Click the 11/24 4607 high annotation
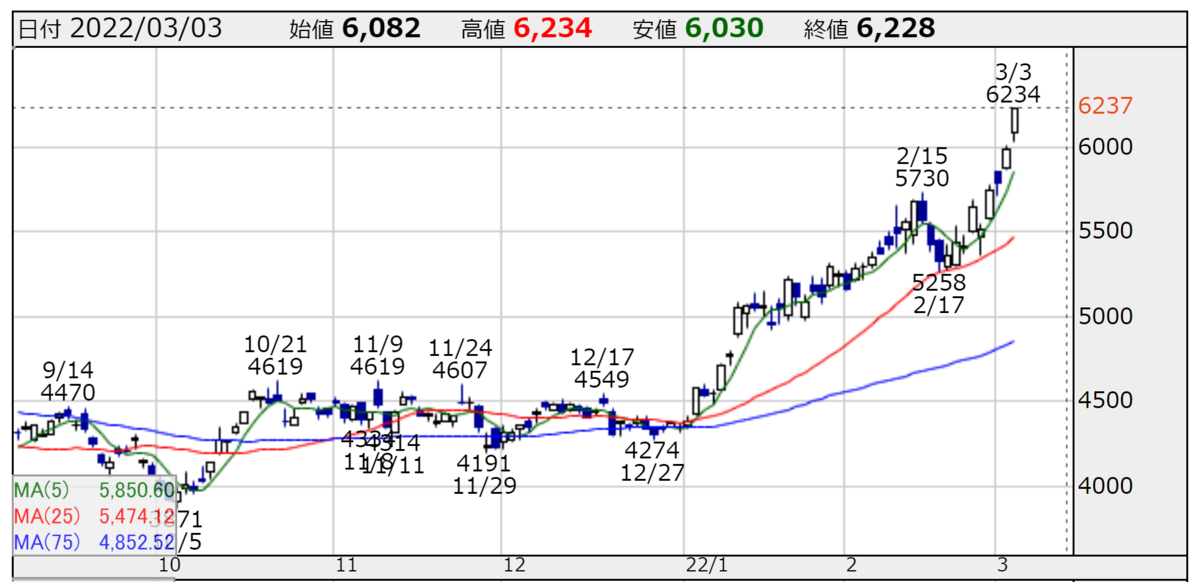Screen dimensions: 1200x582 [458, 359]
